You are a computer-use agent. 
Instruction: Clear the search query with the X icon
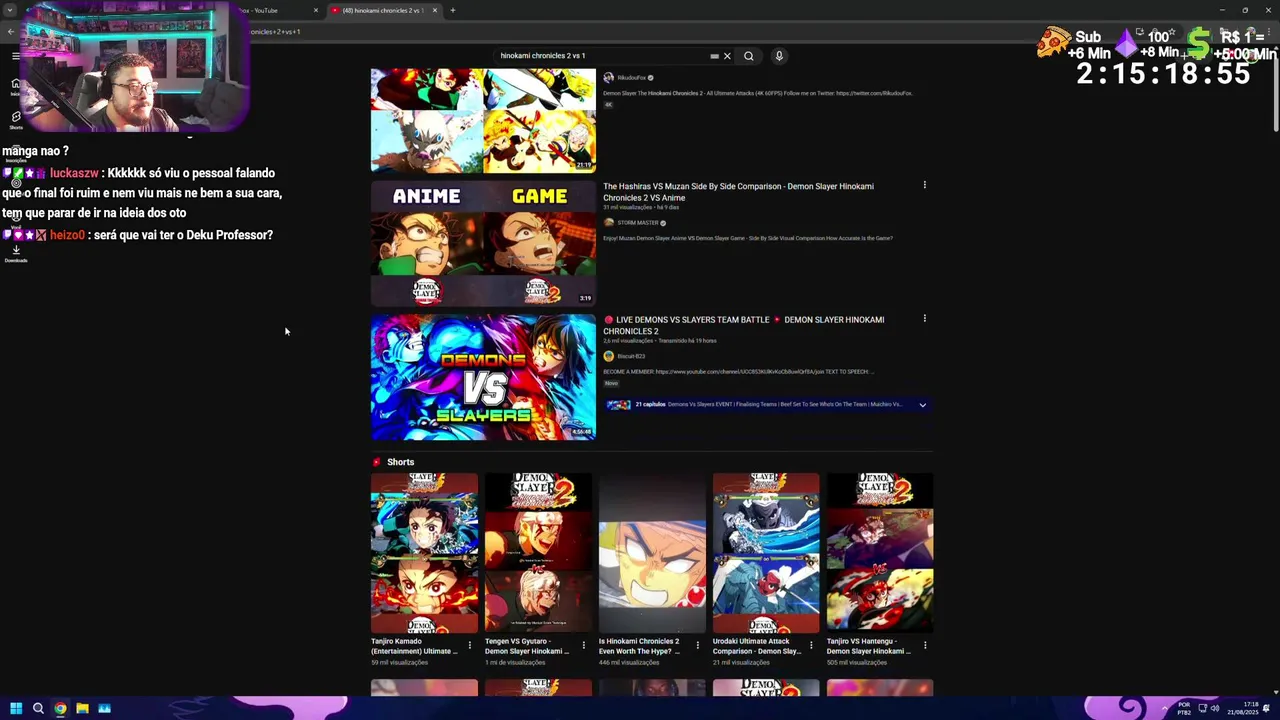[x=727, y=56]
